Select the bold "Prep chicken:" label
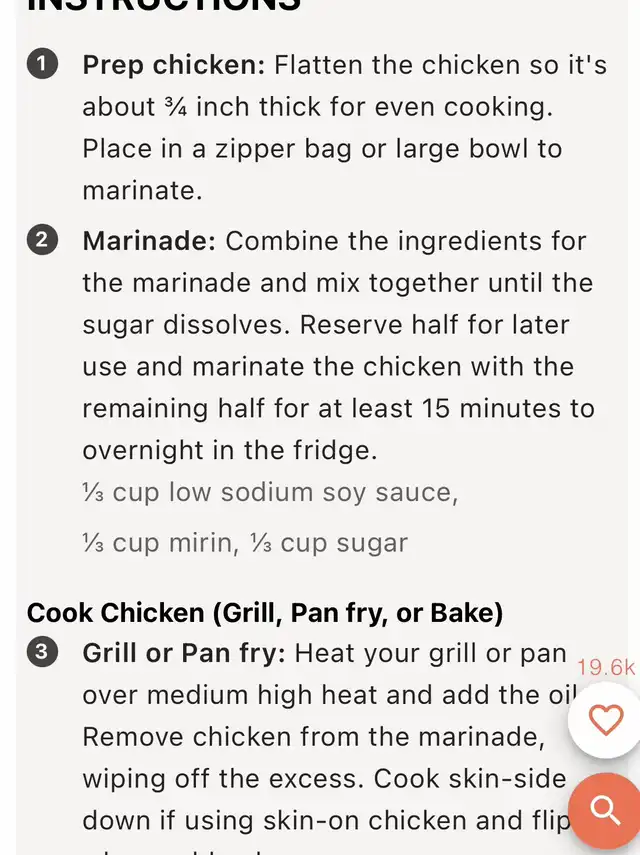 [x=174, y=65]
